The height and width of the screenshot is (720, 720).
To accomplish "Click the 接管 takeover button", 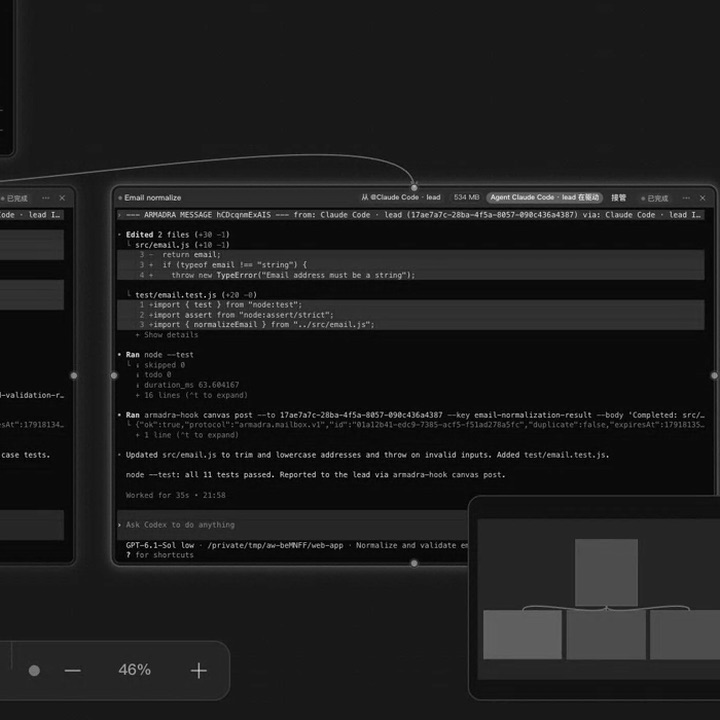I will click(619, 197).
